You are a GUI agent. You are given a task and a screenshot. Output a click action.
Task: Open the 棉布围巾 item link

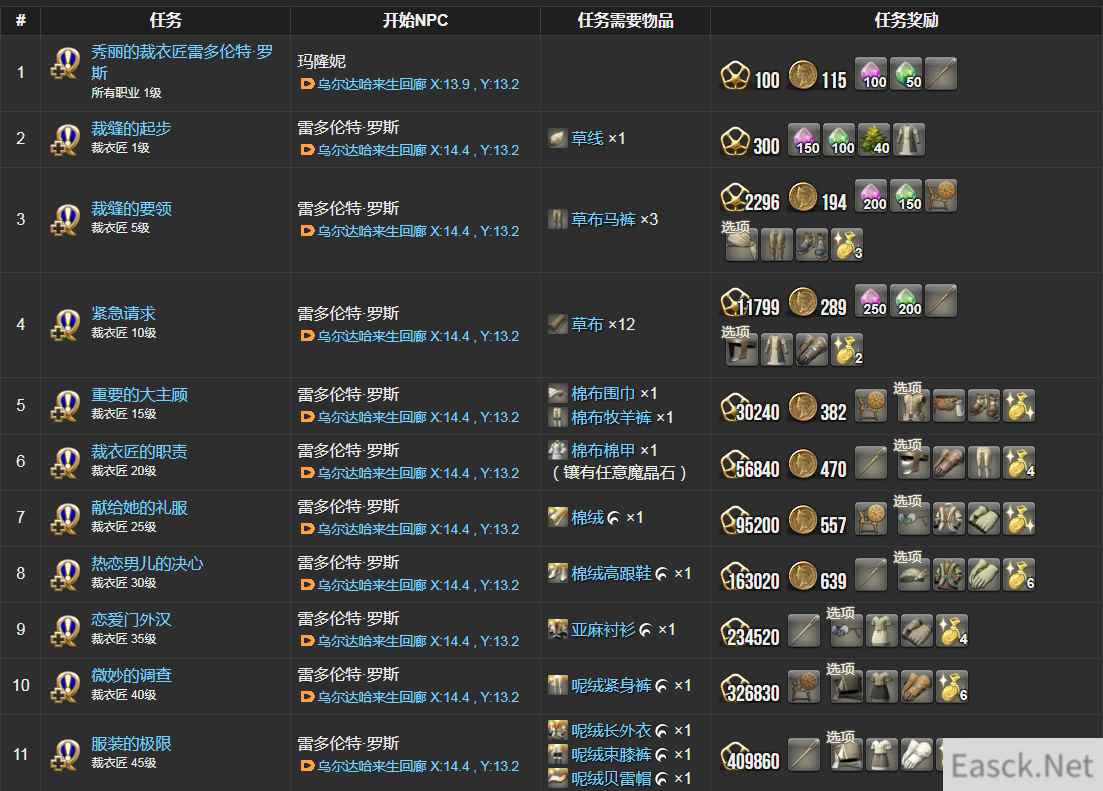coord(603,393)
